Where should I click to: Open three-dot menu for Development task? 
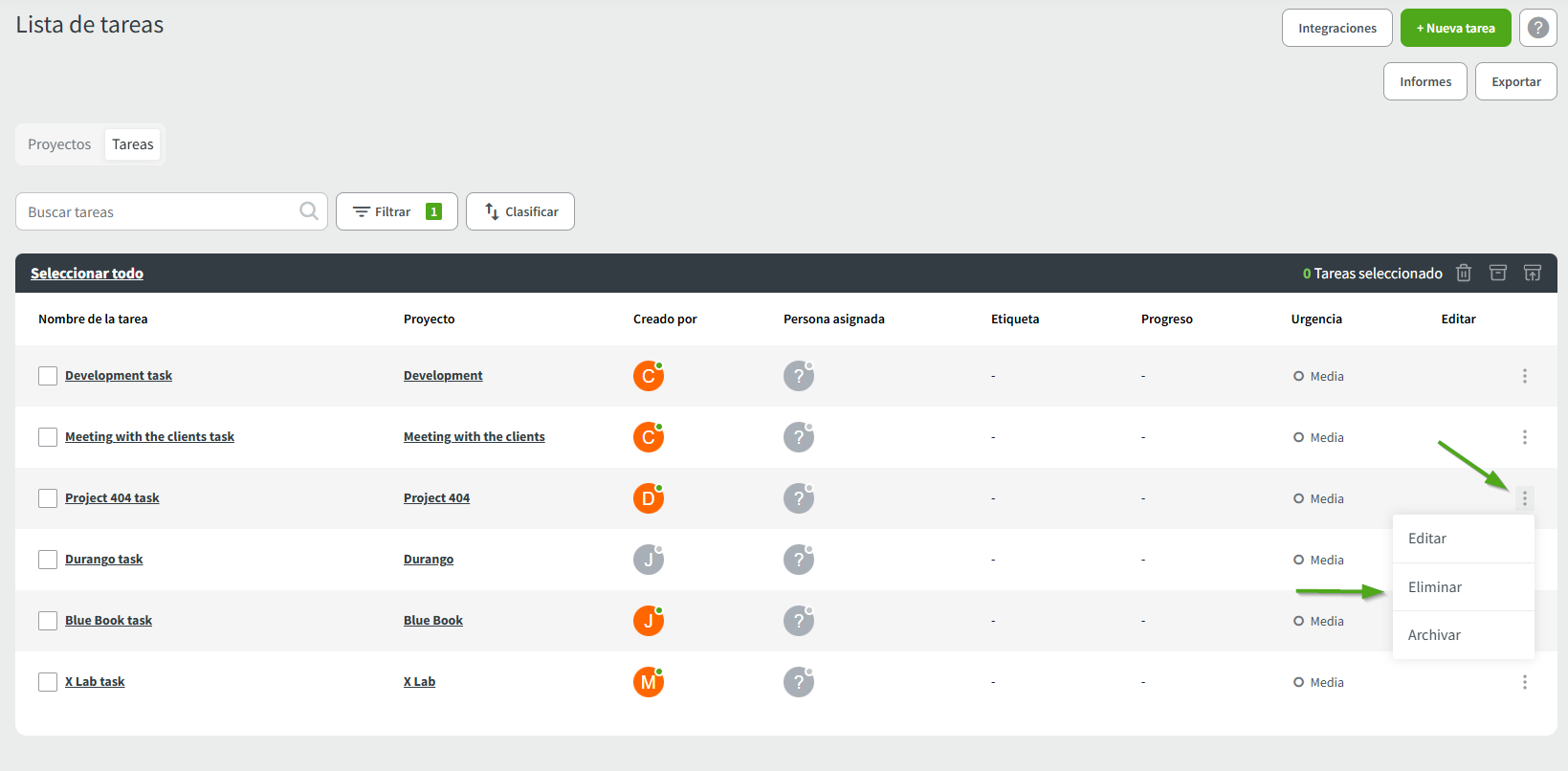point(1524,376)
